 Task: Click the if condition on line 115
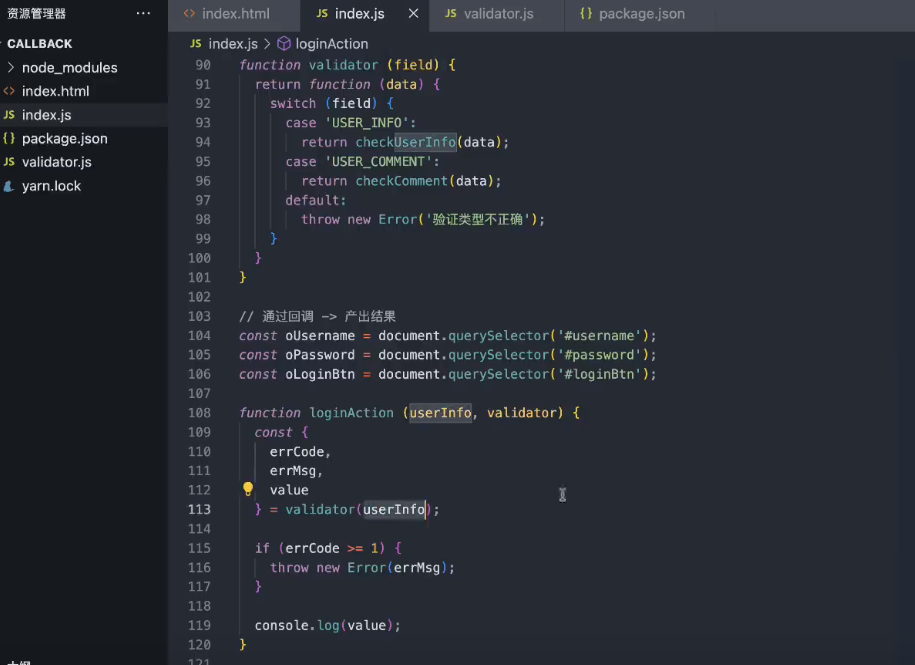[x=331, y=548]
